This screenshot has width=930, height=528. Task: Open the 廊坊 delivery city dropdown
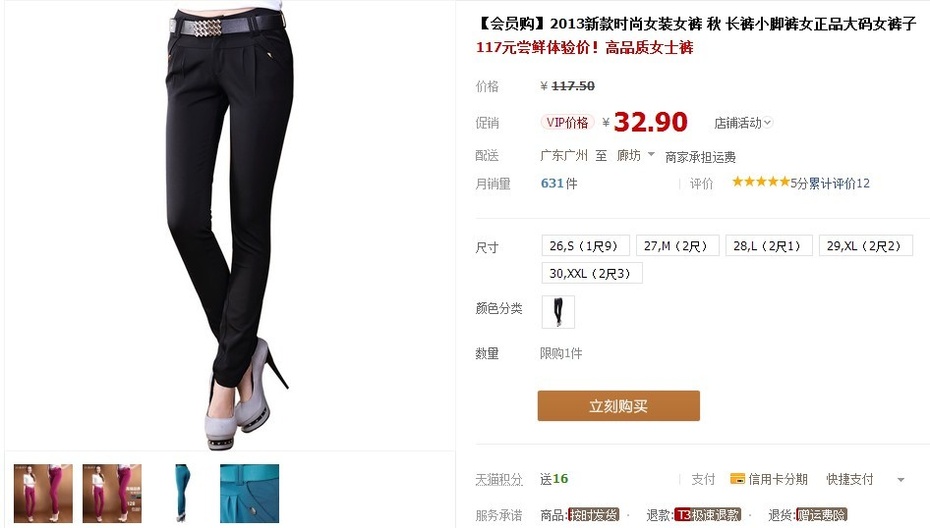tap(635, 155)
